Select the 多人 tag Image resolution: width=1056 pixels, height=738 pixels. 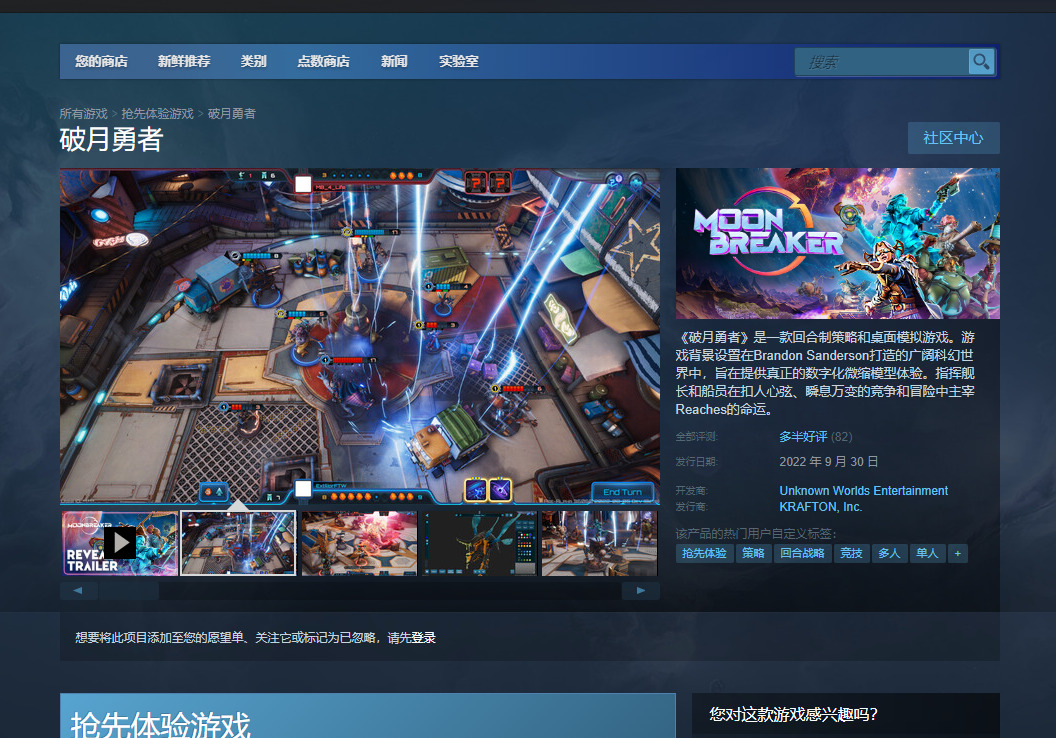tap(889, 554)
